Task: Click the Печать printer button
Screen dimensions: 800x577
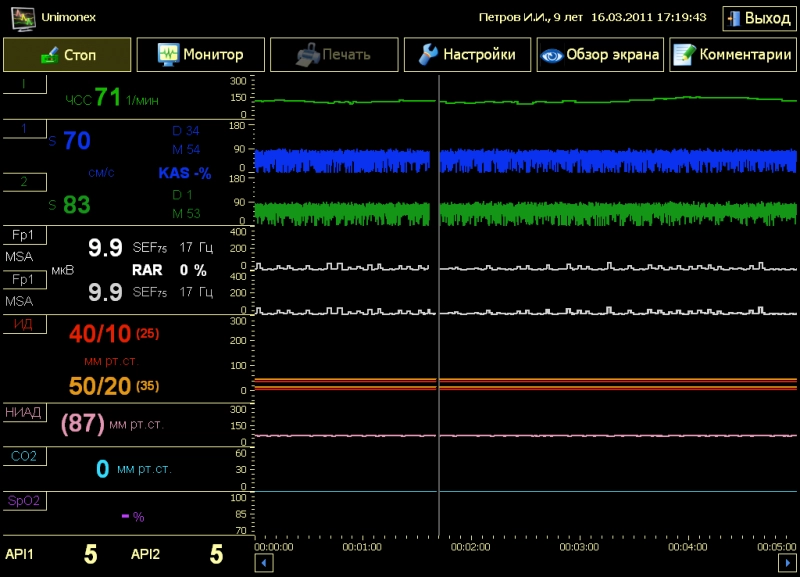Action: coord(333,55)
